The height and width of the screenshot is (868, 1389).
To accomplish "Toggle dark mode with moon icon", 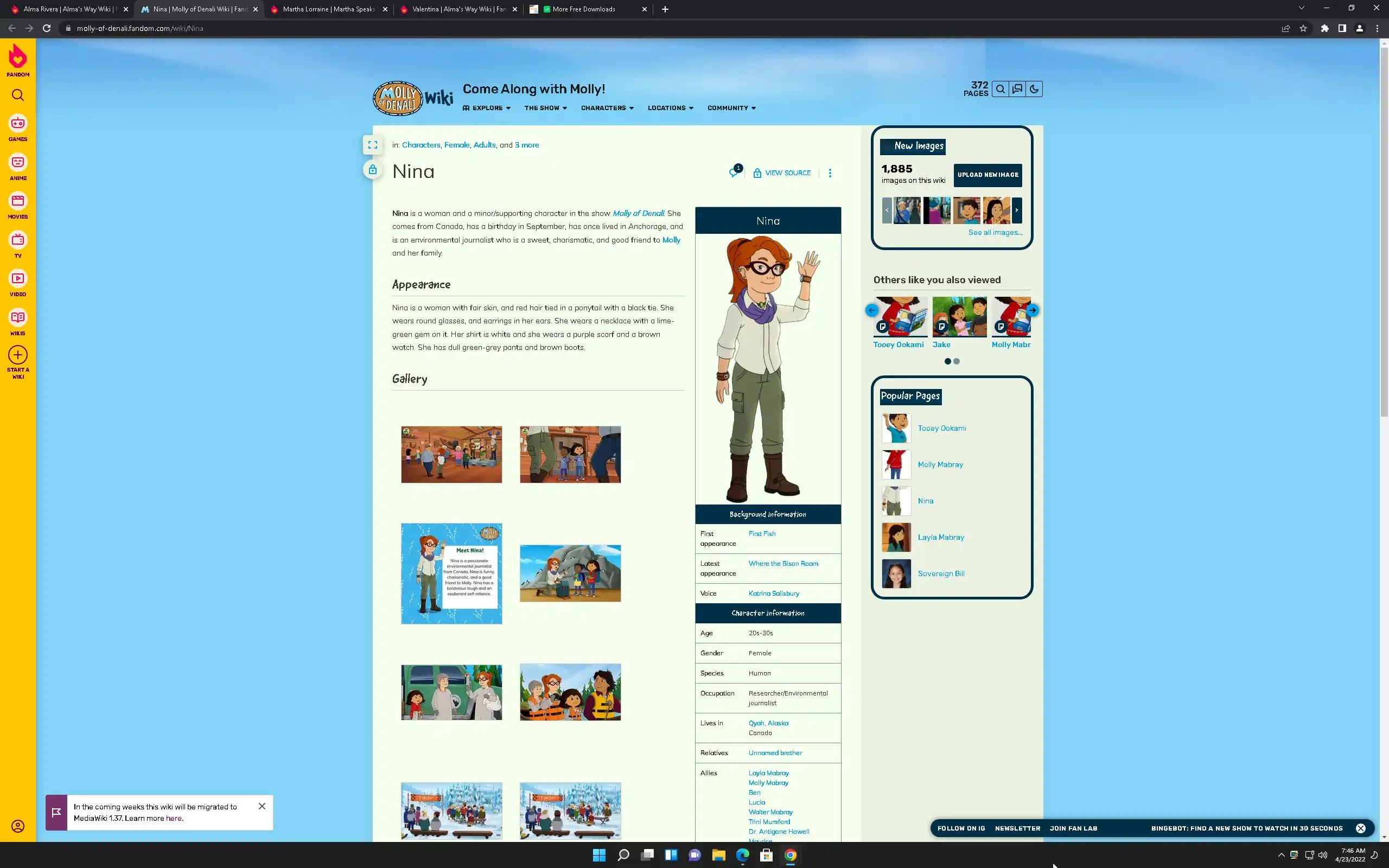I will (x=1034, y=89).
